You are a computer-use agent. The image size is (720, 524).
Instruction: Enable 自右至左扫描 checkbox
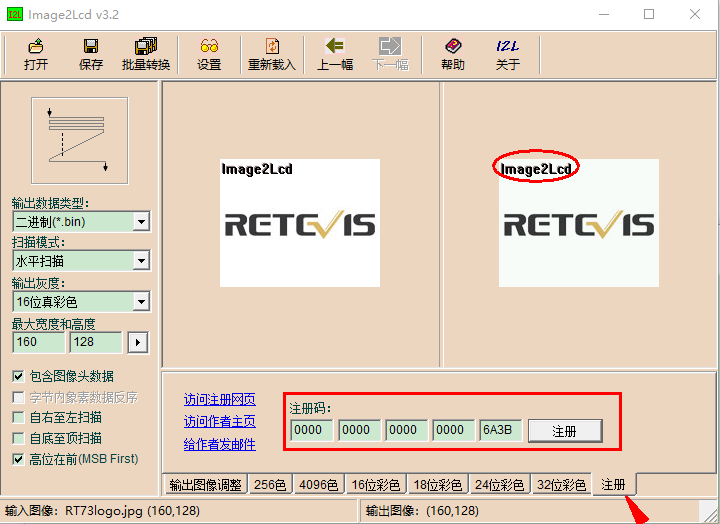point(18,418)
